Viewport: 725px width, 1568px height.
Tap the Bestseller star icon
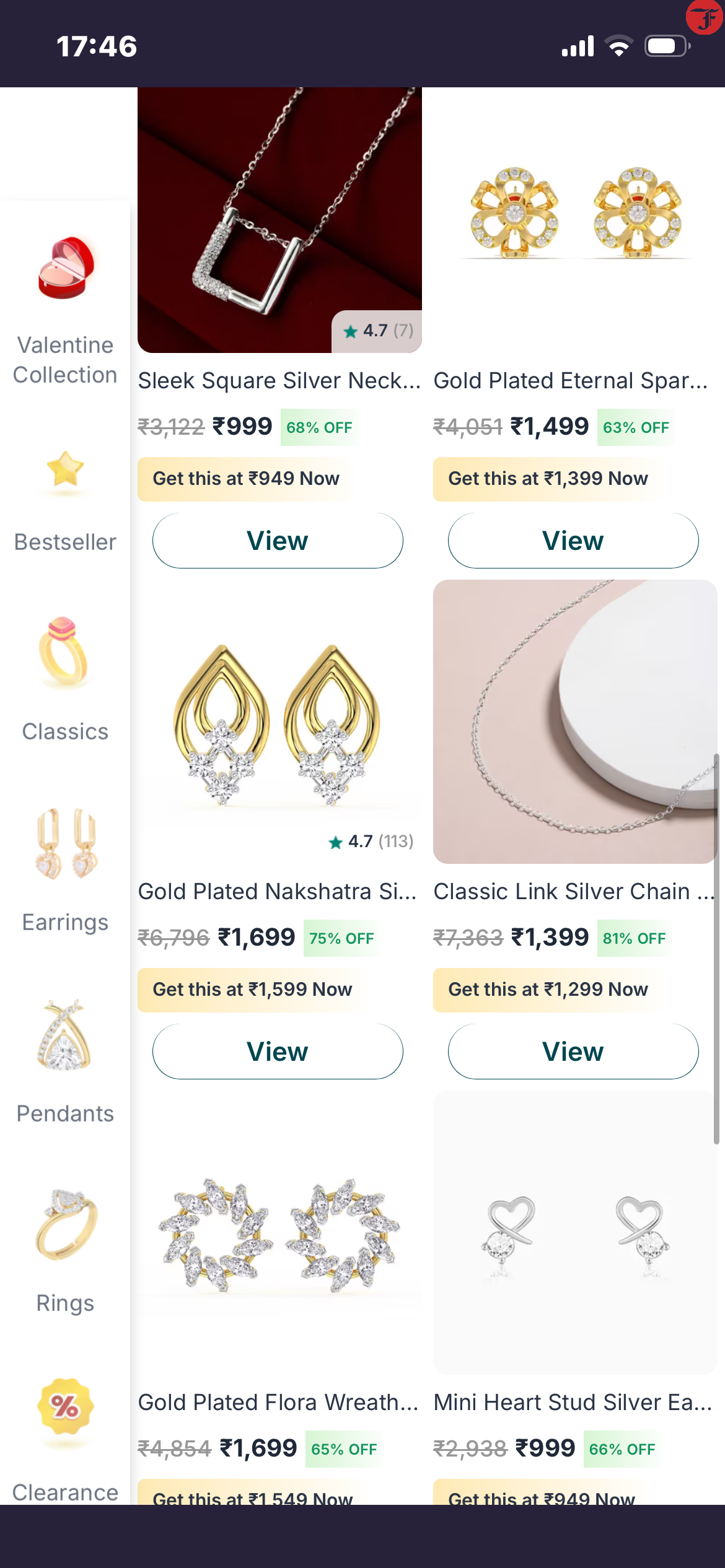coord(65,469)
